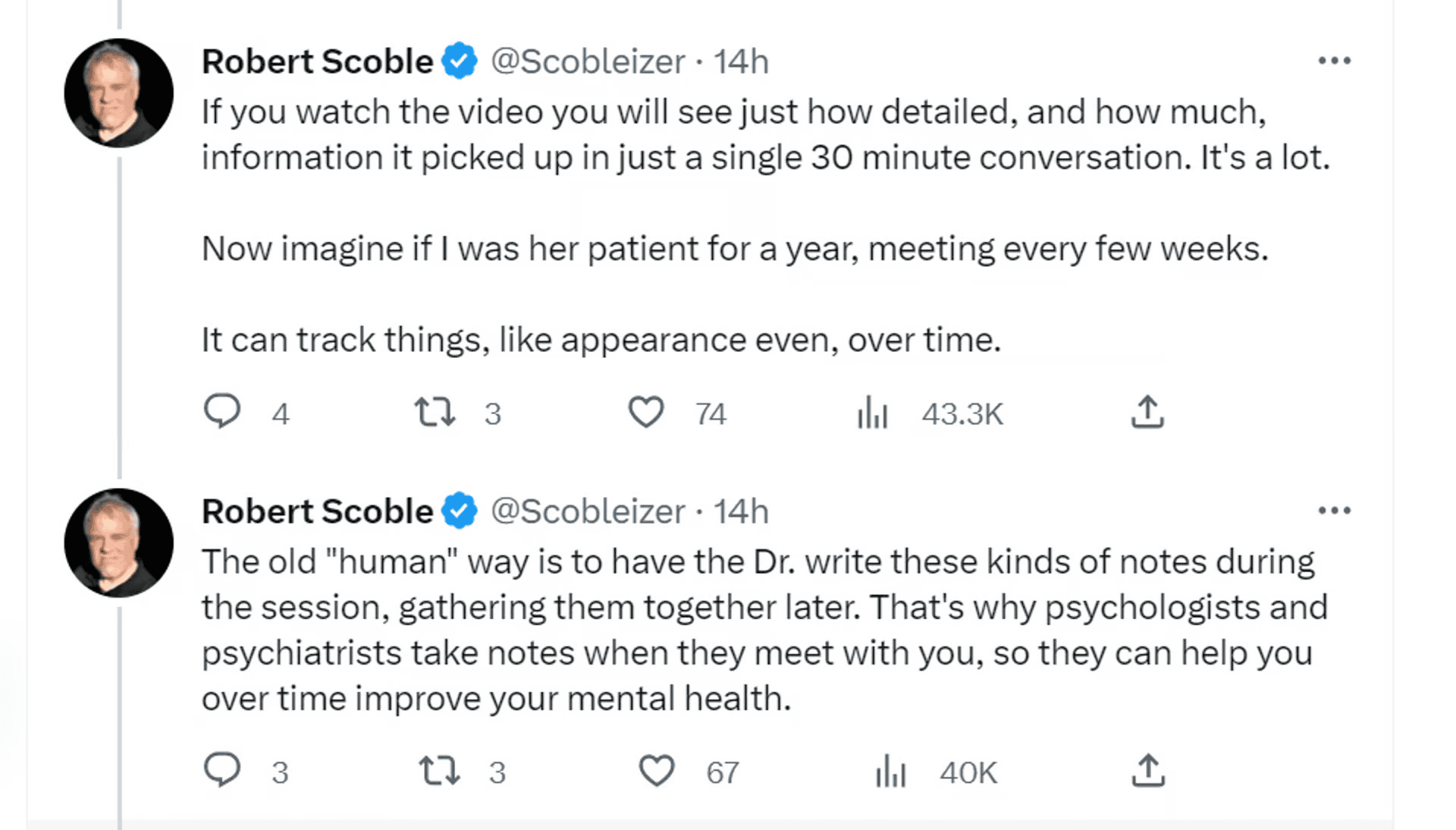Screen dimensions: 1456x830
Task: Like the tweet with 74 likes
Action: click(x=646, y=412)
